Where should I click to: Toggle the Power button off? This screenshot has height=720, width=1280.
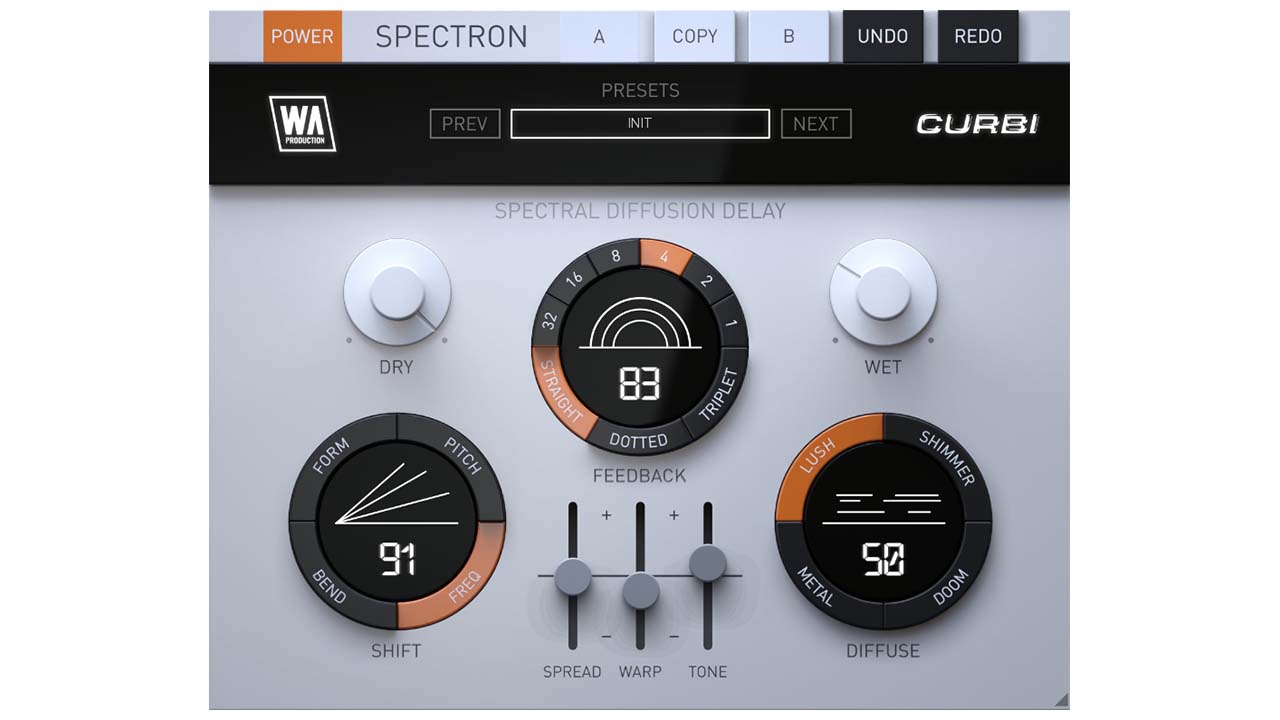pyautogui.click(x=302, y=36)
